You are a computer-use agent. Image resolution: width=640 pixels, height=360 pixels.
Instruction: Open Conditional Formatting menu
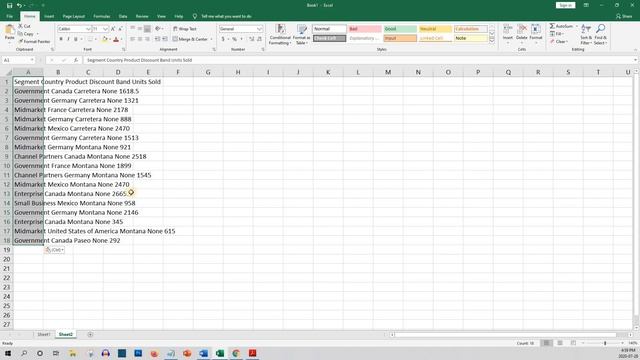(x=280, y=34)
